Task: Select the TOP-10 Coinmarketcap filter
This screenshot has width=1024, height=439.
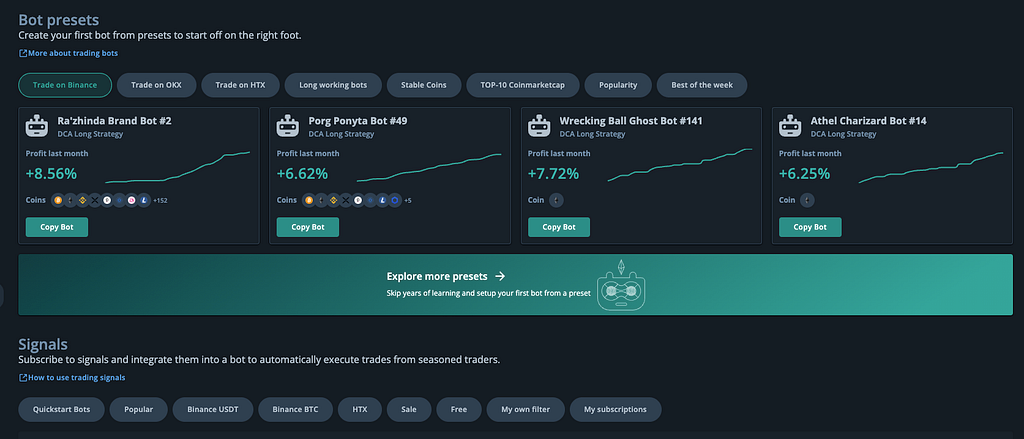Action: point(522,85)
